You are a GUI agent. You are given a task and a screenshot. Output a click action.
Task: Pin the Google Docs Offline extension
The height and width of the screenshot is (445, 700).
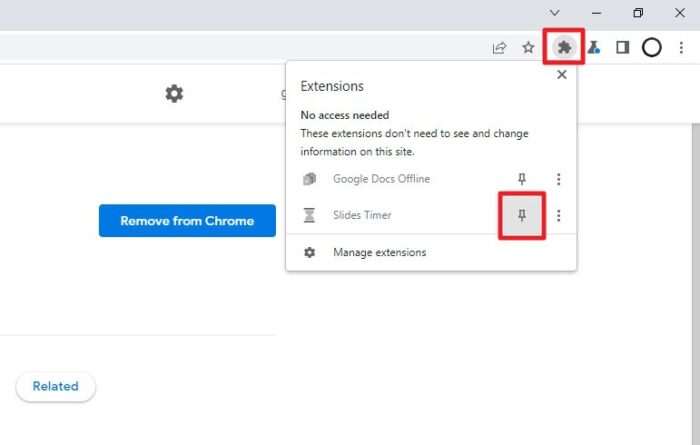point(521,179)
